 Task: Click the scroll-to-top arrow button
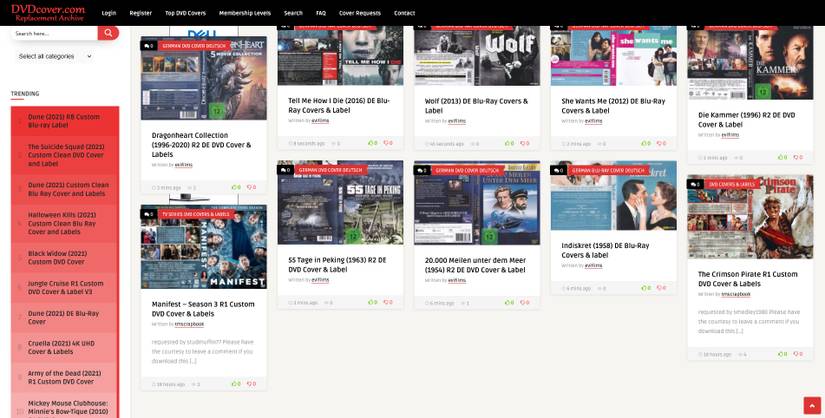[x=812, y=406]
